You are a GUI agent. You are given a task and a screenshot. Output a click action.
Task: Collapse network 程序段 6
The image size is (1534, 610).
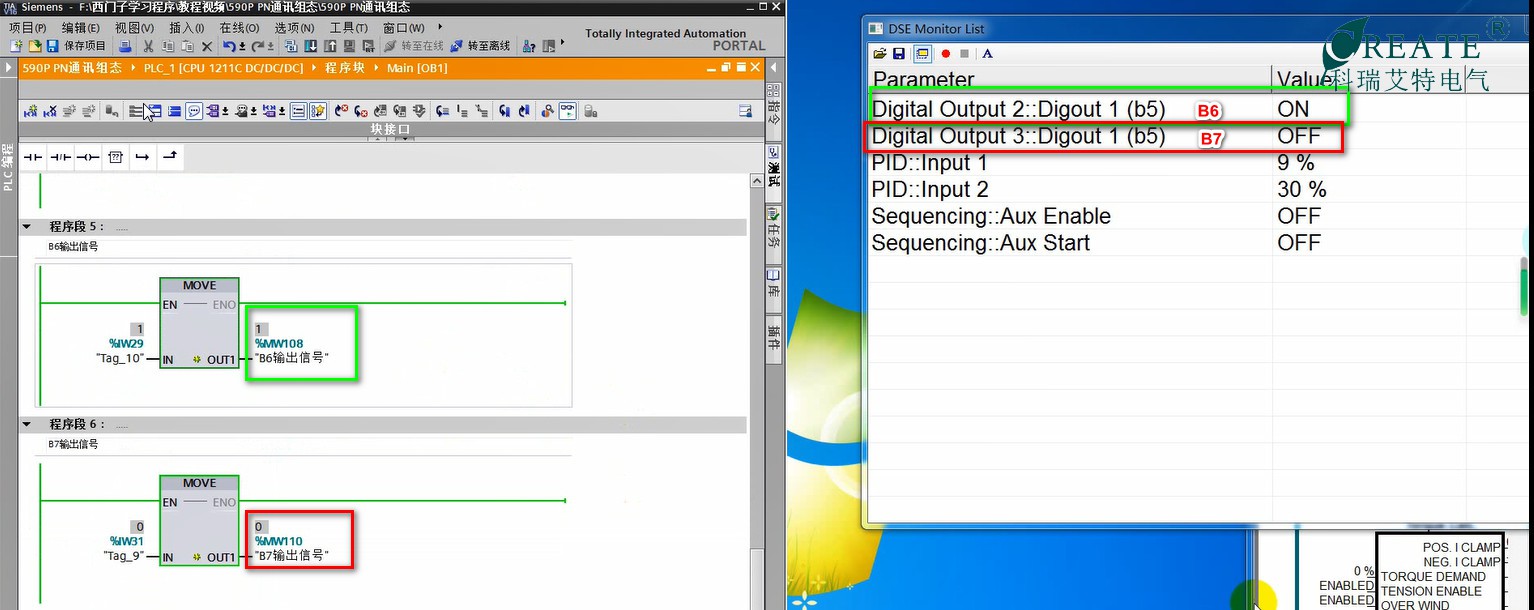[x=27, y=424]
